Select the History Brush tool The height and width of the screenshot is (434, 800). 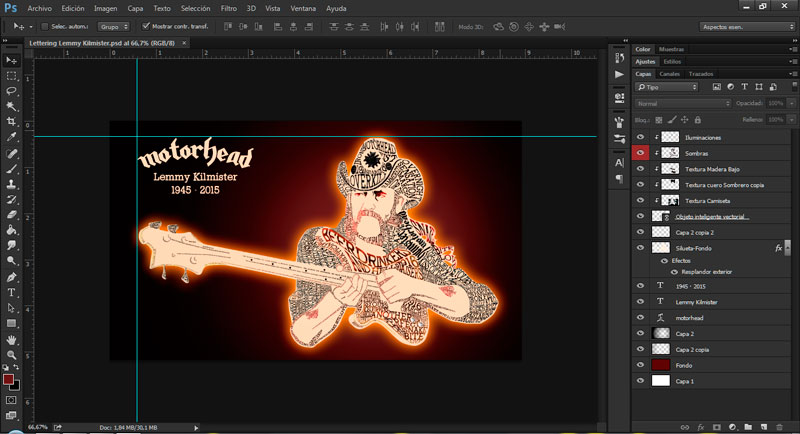pyautogui.click(x=11, y=199)
